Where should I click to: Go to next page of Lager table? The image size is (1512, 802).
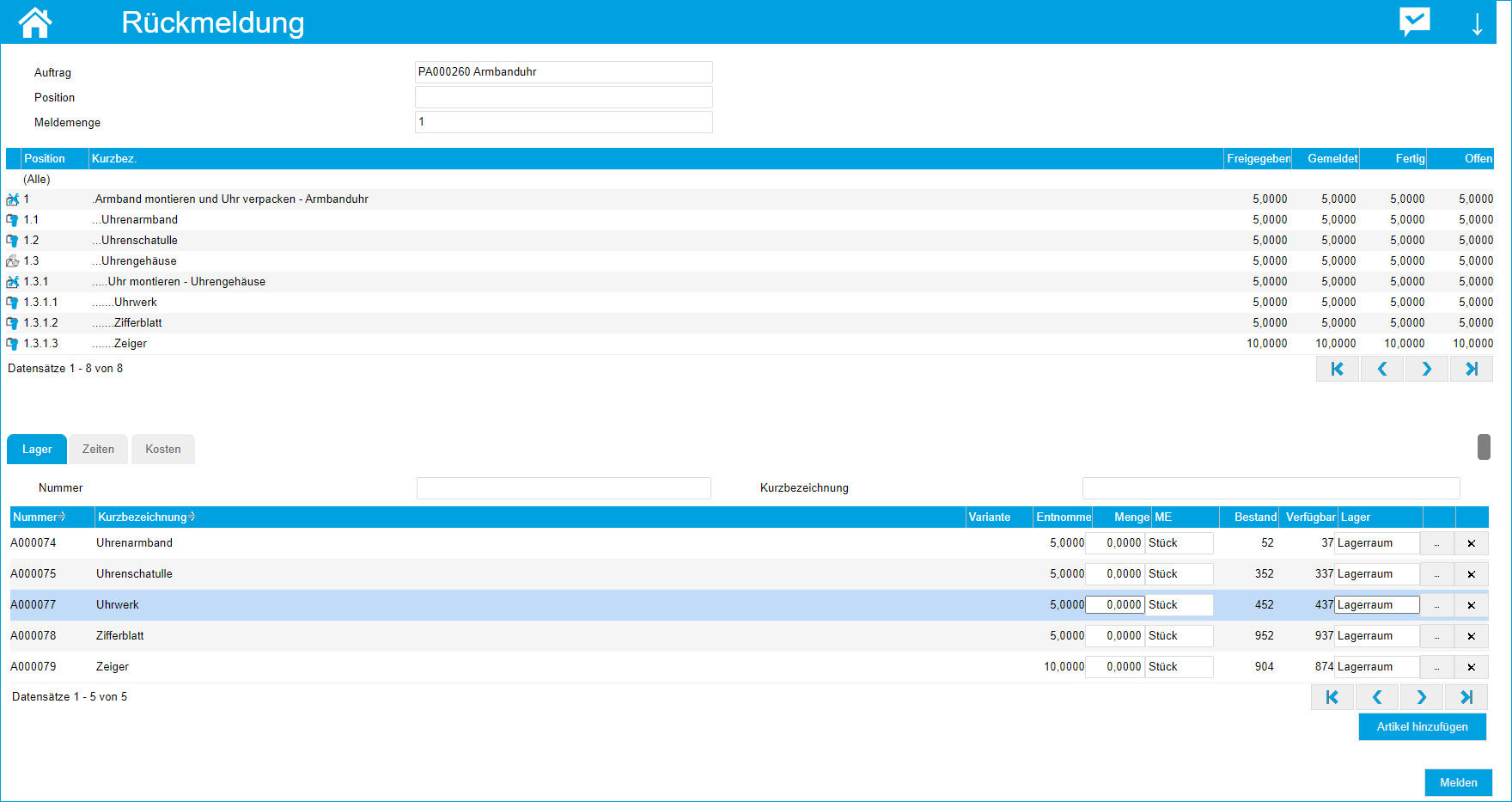1422,697
